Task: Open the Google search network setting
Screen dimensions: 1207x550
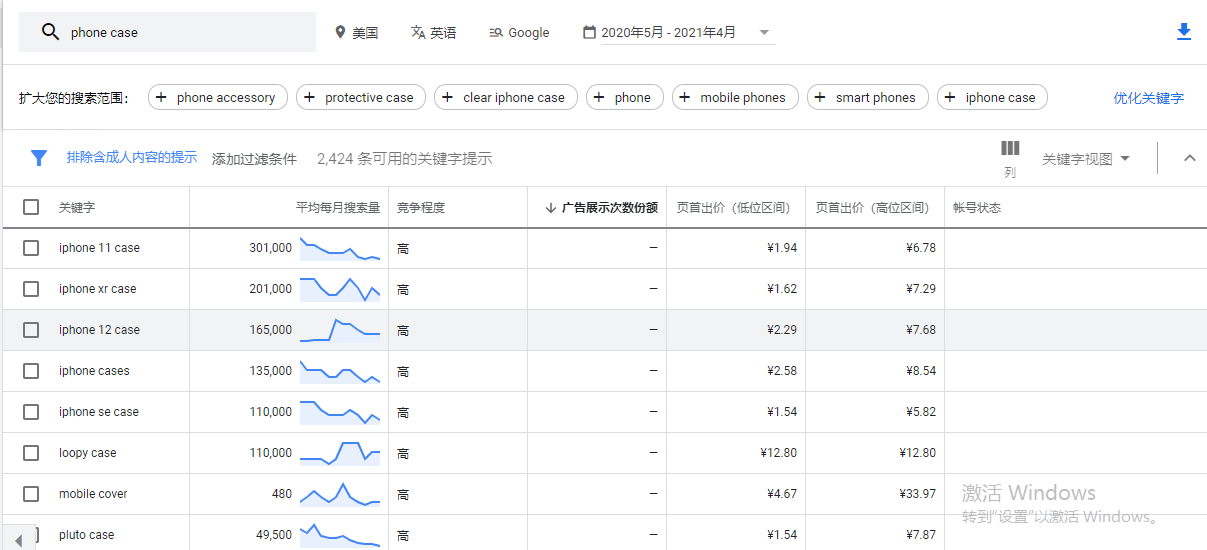Action: (519, 32)
